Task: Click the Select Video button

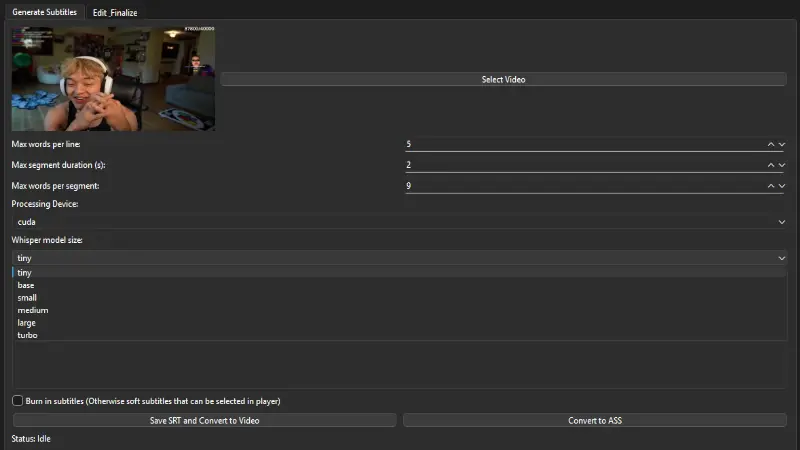Action: pyautogui.click(x=503, y=80)
